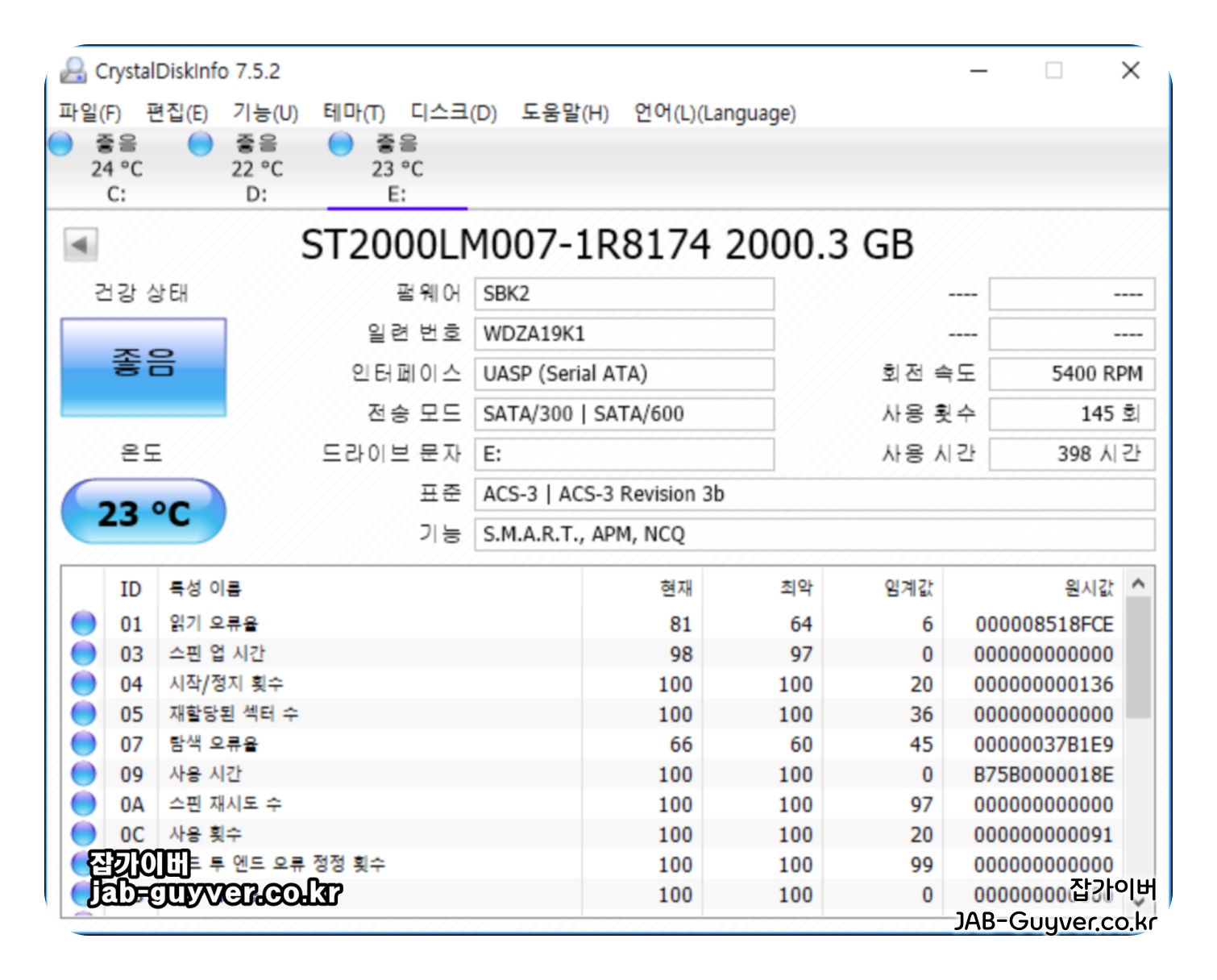
Task: Select the 읽기 오류율 attribute row
Action: (x=594, y=624)
